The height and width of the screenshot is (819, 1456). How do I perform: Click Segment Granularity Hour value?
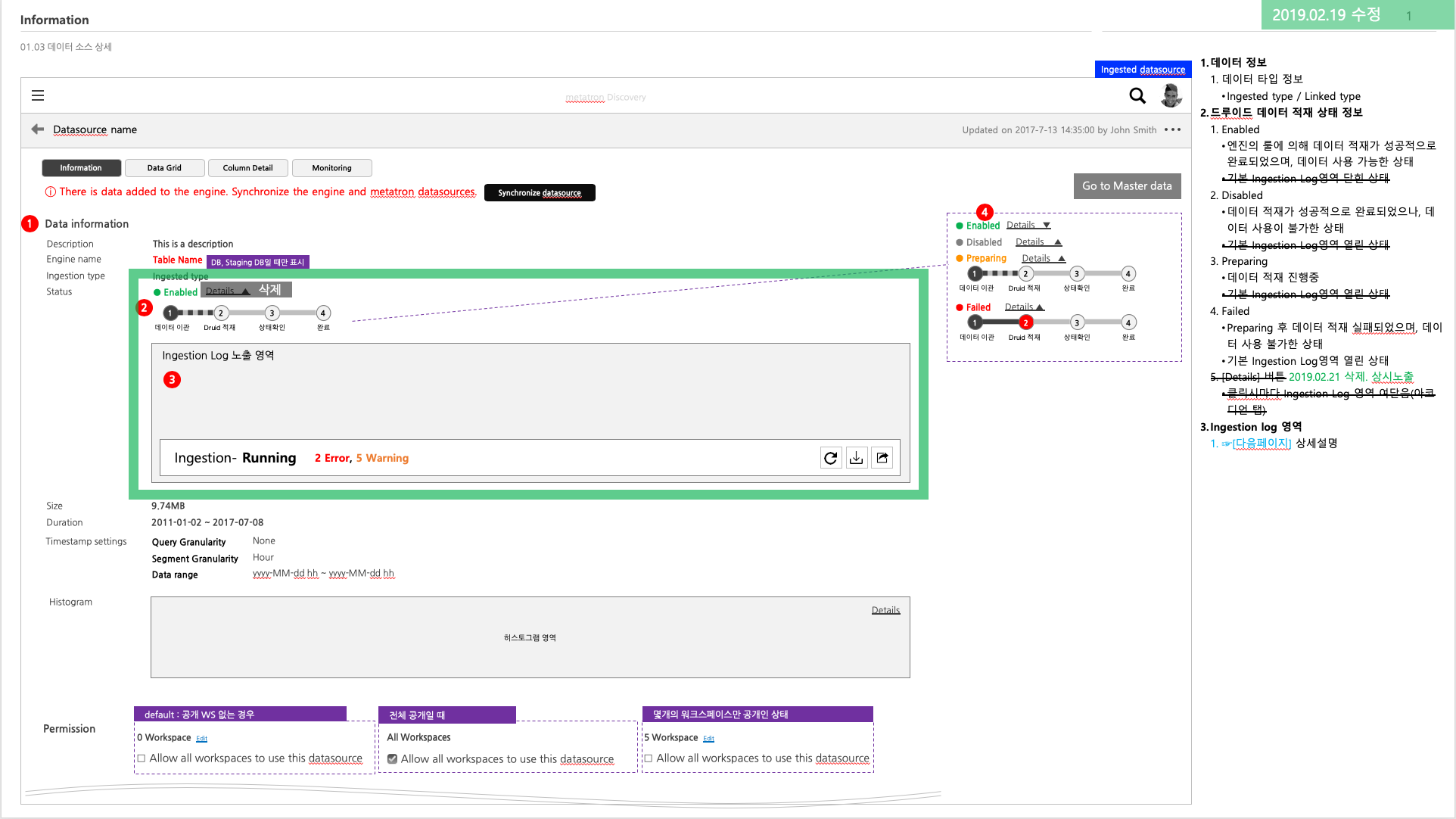tap(263, 557)
